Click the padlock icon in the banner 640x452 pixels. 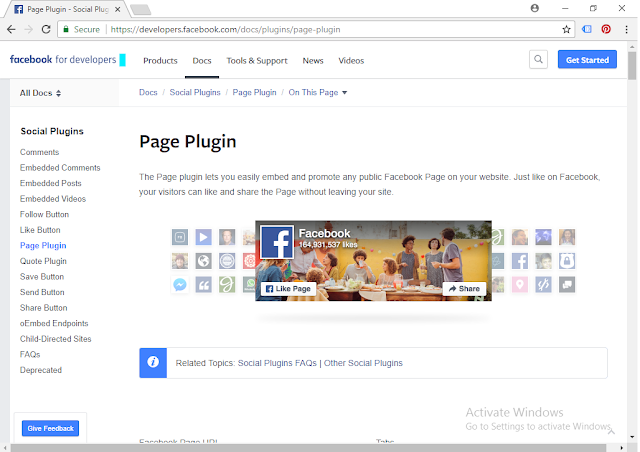click(567, 261)
